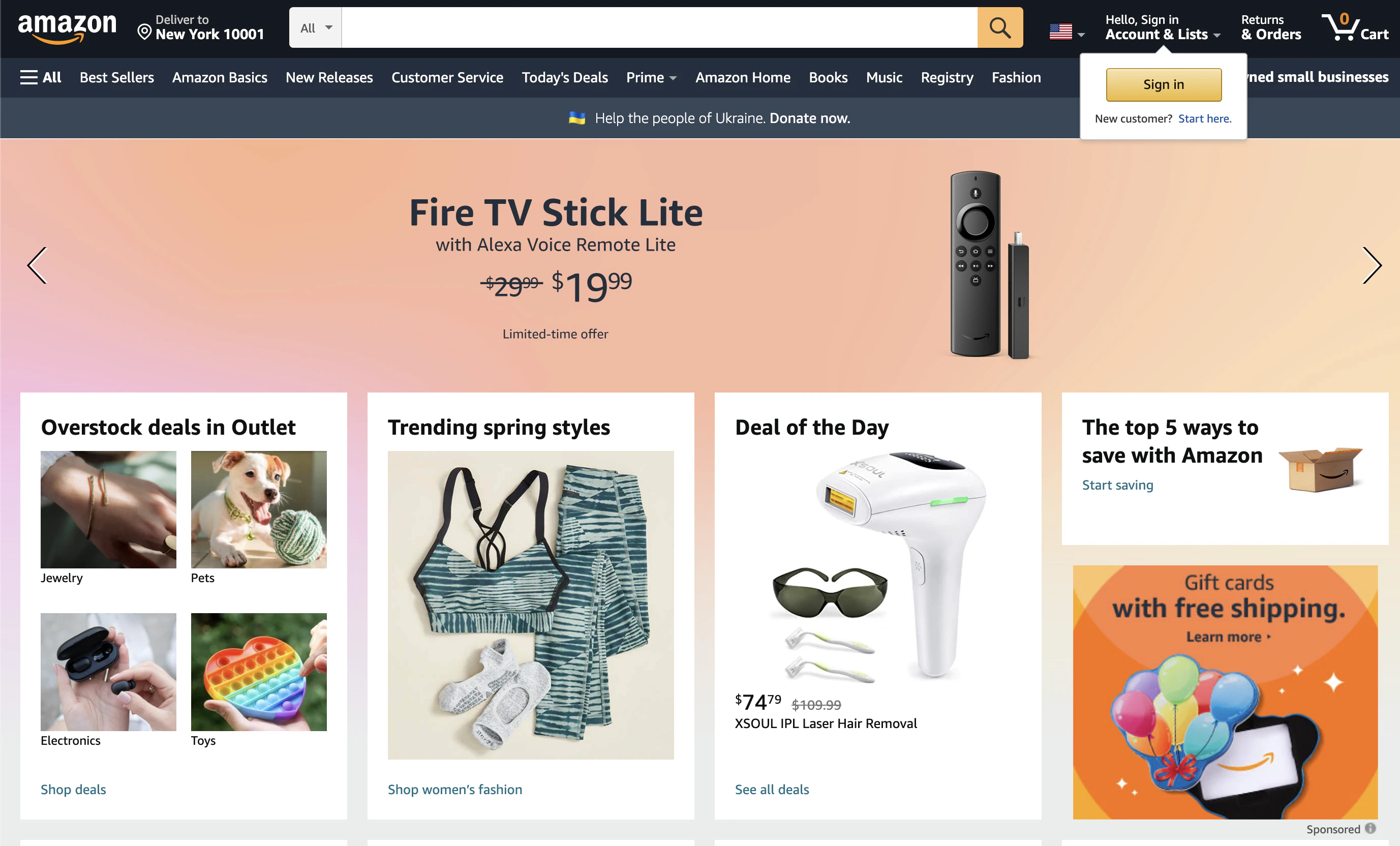Click the Amazon logo

click(x=67, y=28)
